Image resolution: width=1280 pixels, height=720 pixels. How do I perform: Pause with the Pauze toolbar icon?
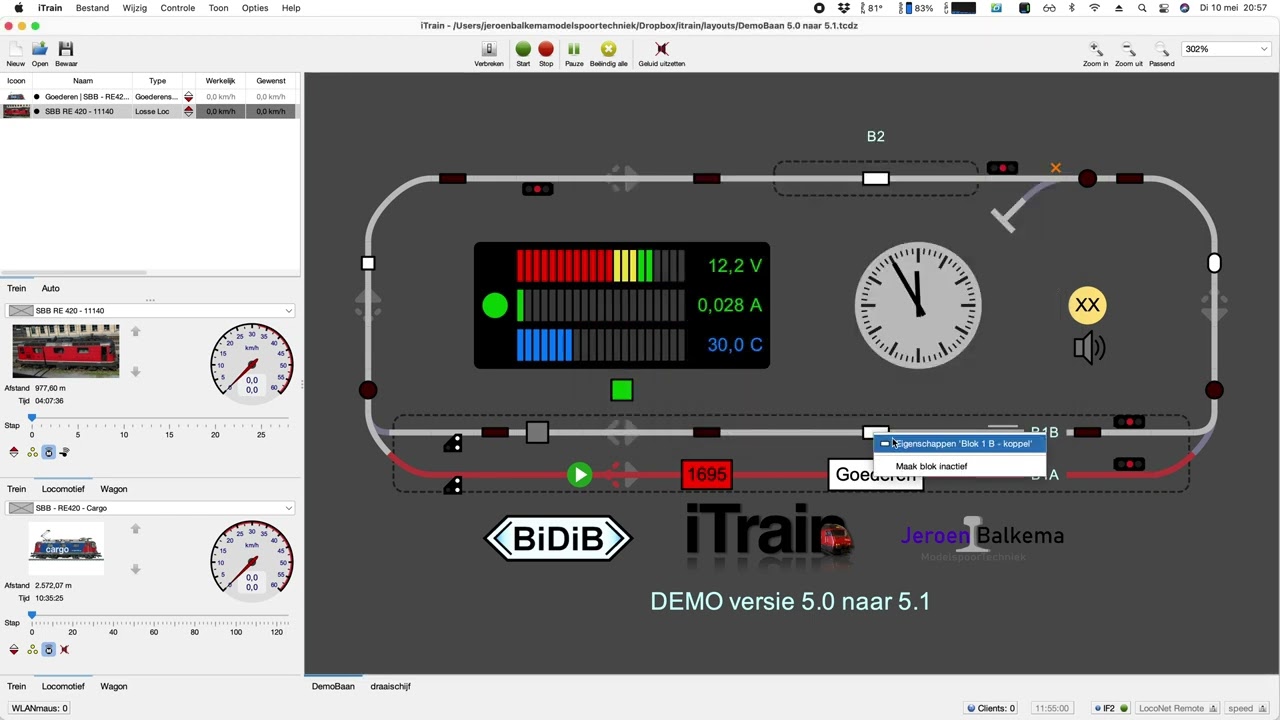coord(574,49)
